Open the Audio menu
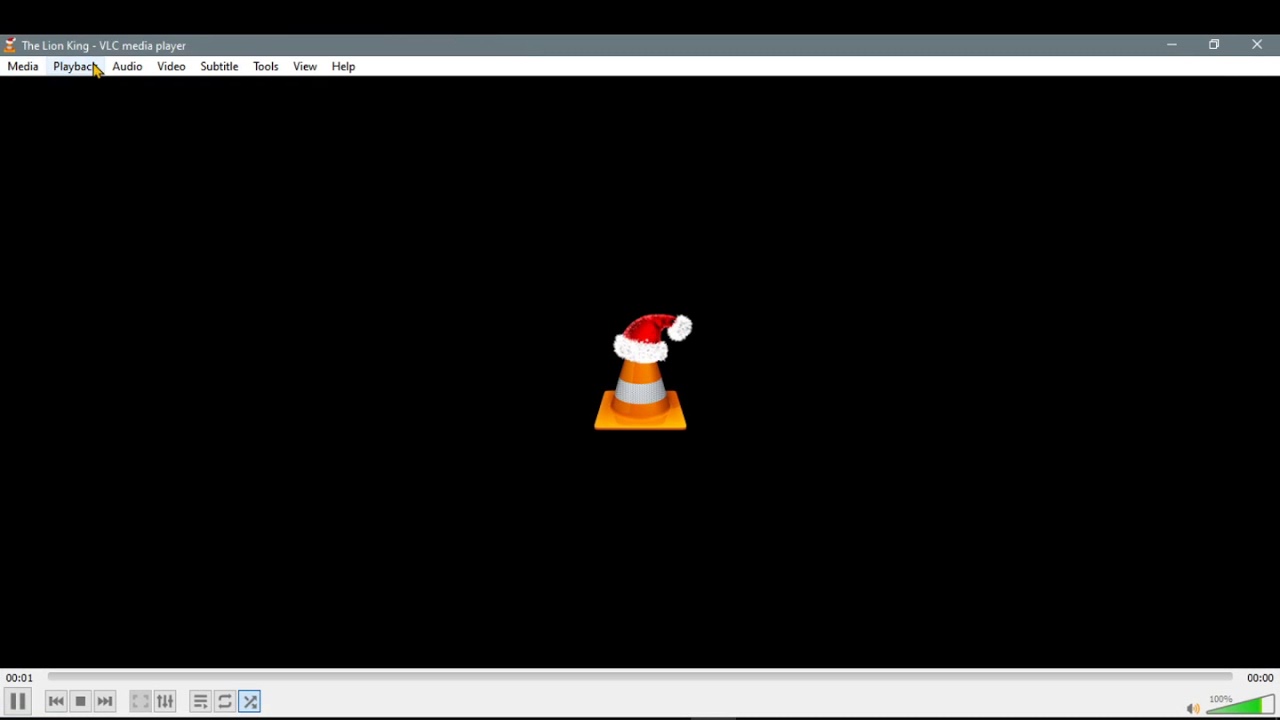This screenshot has height=720, width=1280. (x=127, y=67)
